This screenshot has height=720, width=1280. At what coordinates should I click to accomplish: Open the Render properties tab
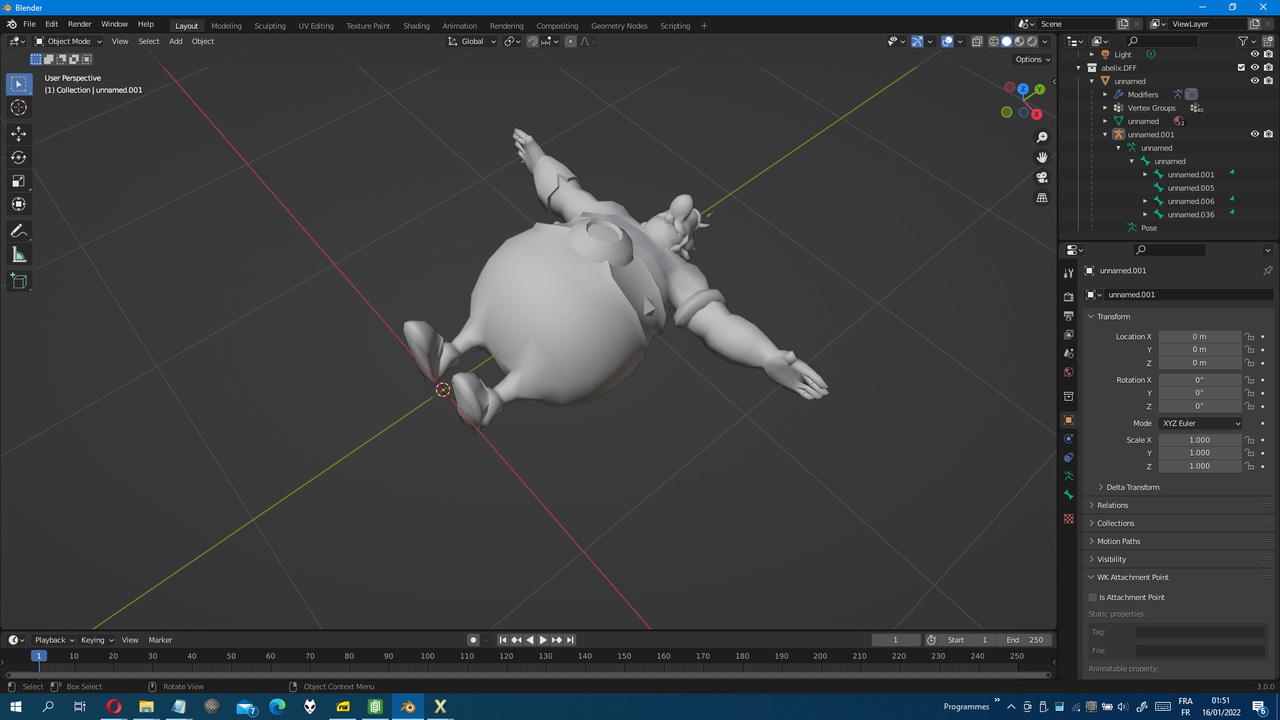[x=1068, y=297]
